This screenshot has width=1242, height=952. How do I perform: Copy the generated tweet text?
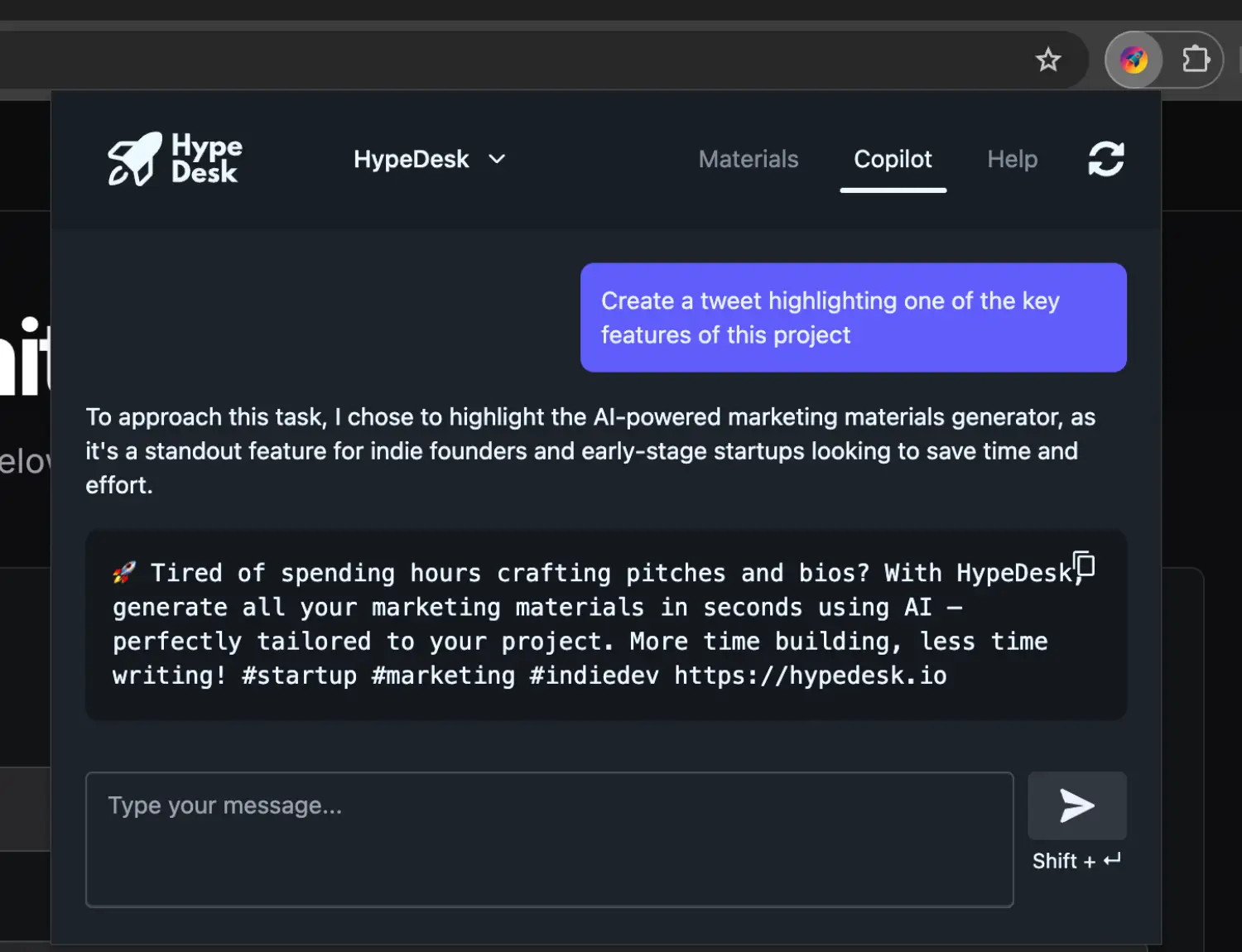(1084, 565)
